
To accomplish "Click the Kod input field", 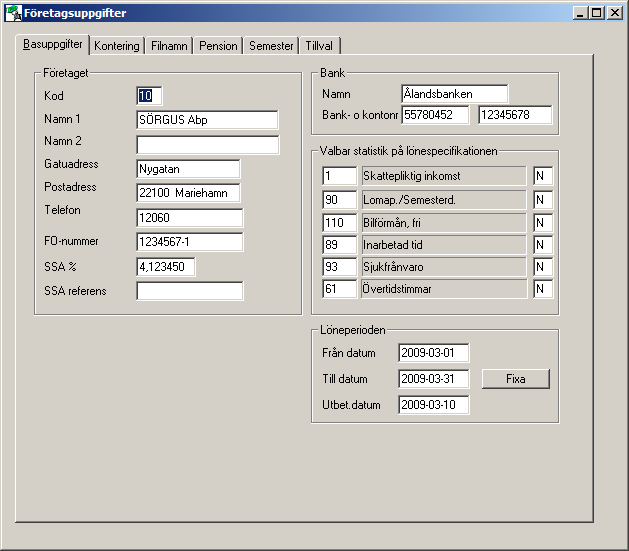I will [x=149, y=96].
